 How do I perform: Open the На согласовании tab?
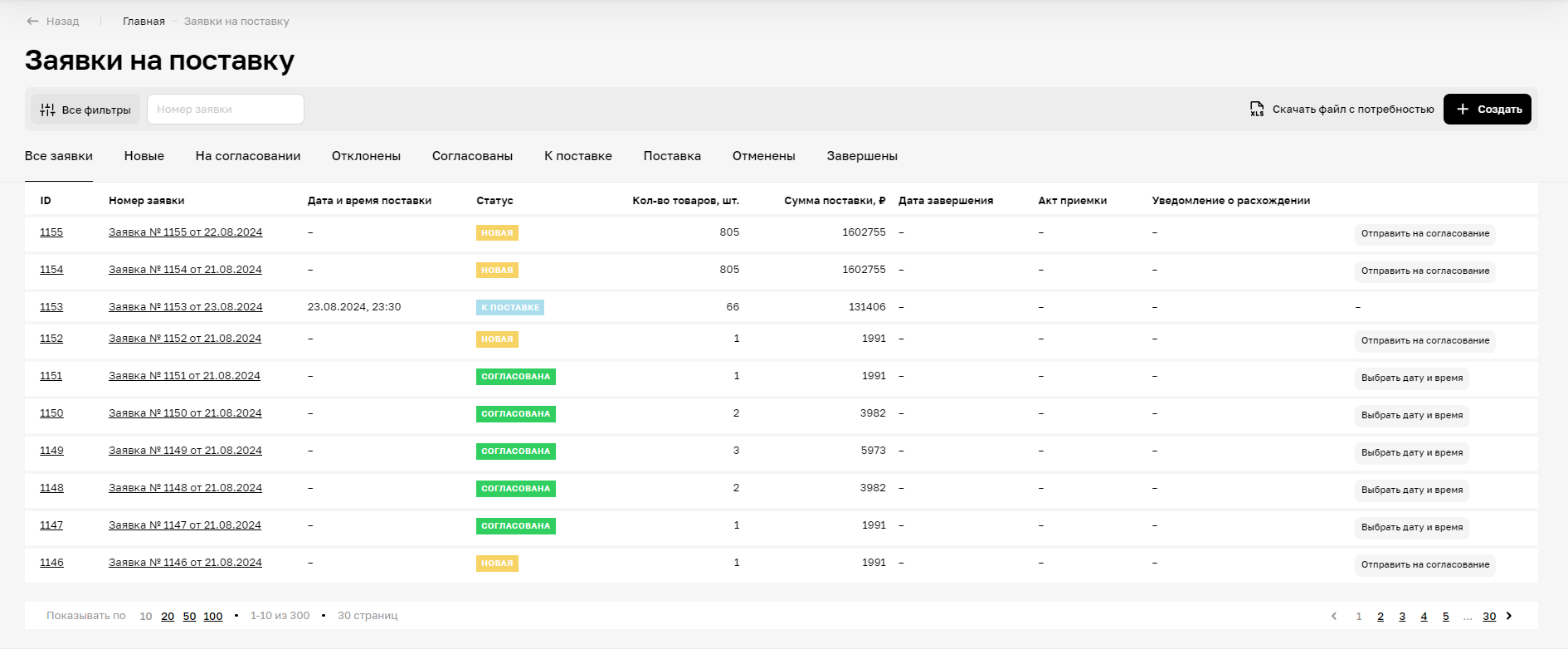pos(248,156)
